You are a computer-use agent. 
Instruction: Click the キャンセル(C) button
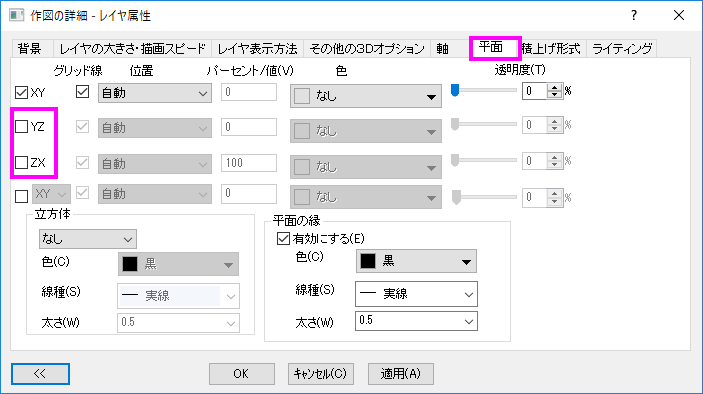pyautogui.click(x=321, y=374)
